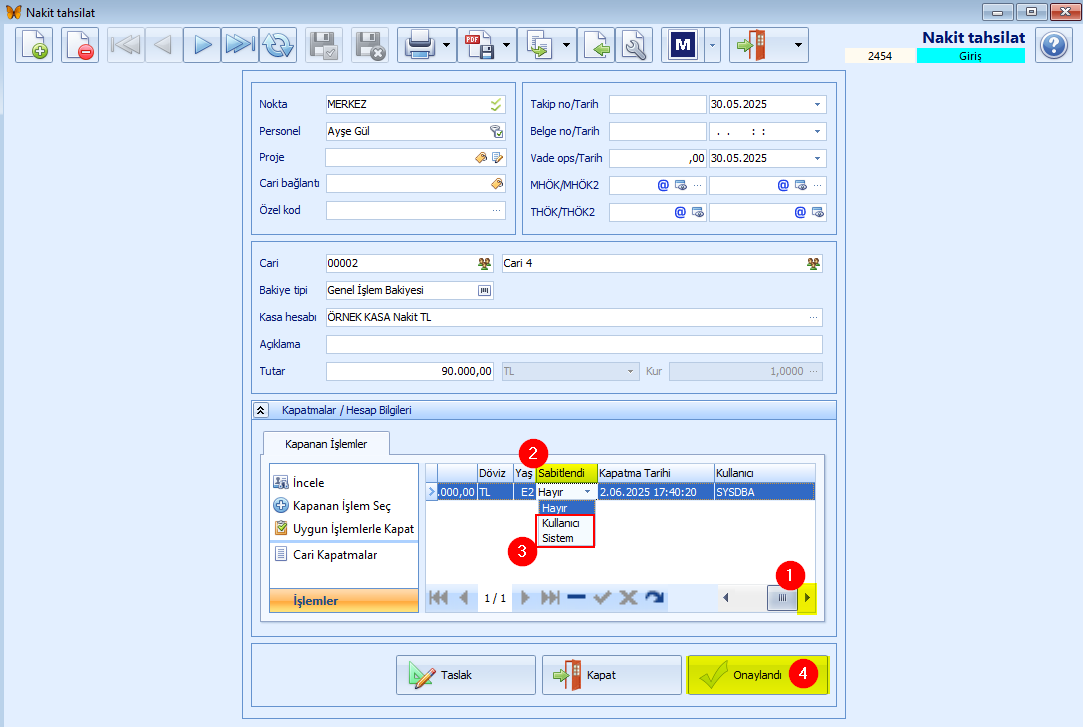Click the Nokta field checkmark icon
Screen dimensions: 1083x727
click(x=496, y=104)
